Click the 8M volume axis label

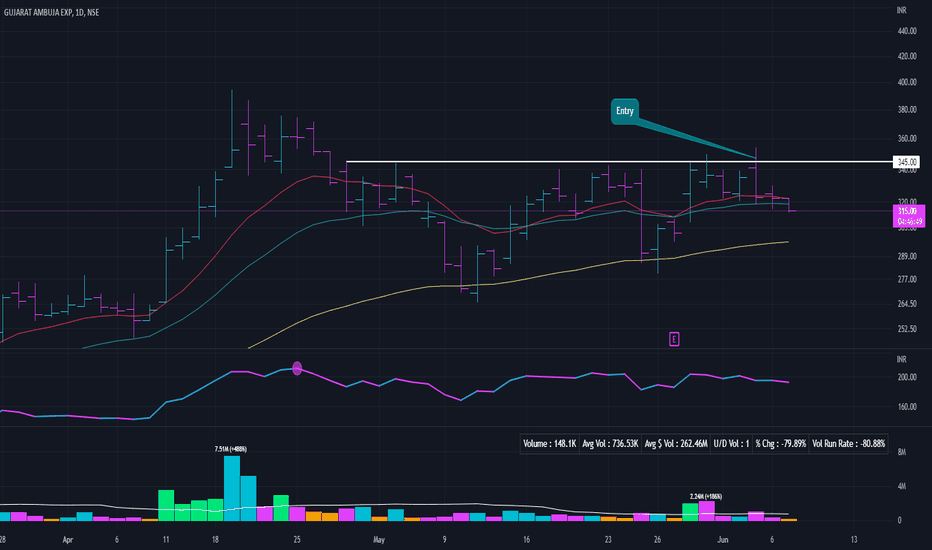coord(902,452)
